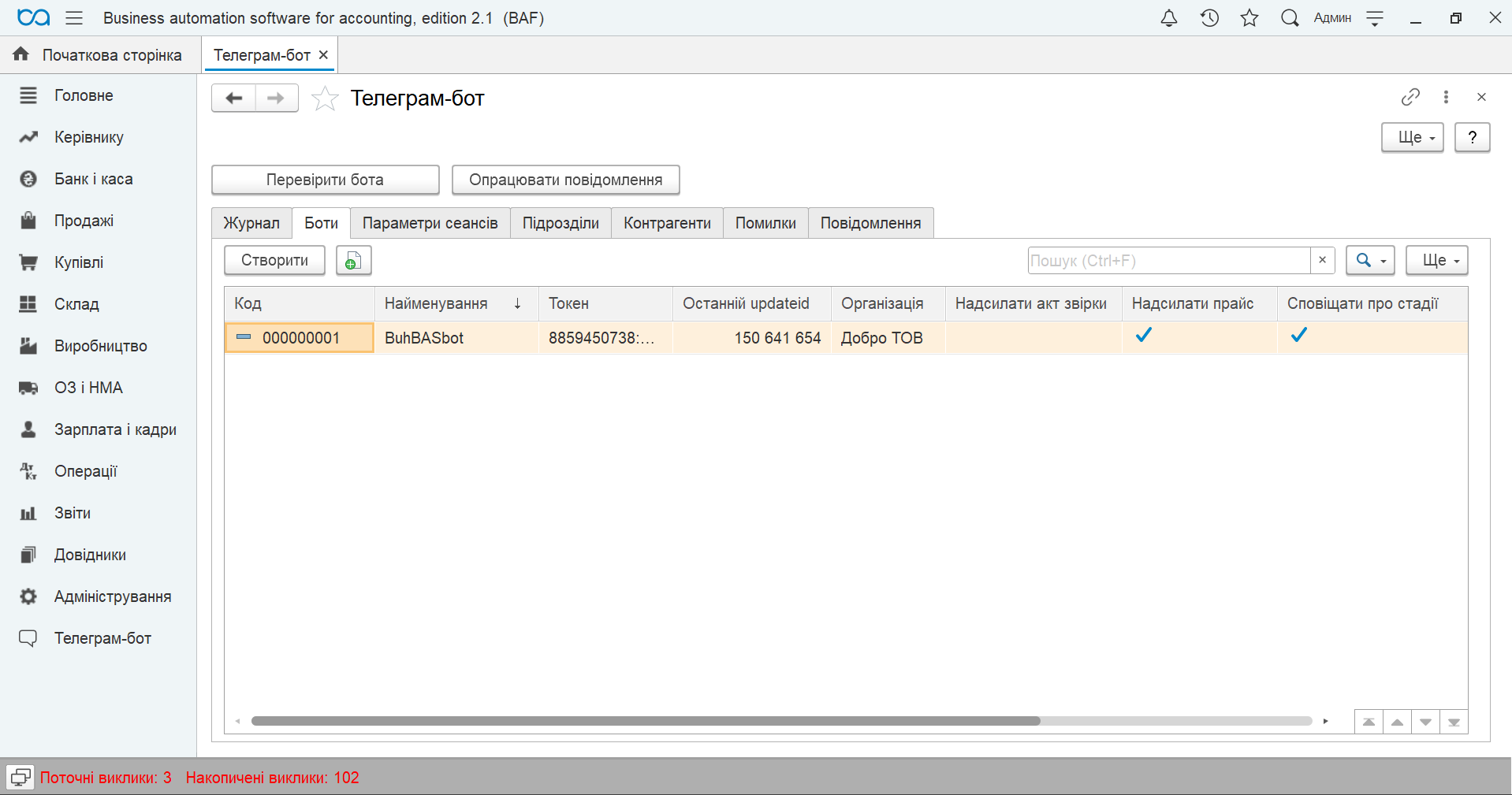This screenshot has width=1512, height=795.
Task: Expand the search magnifier dropdown button
Action: click(1371, 260)
